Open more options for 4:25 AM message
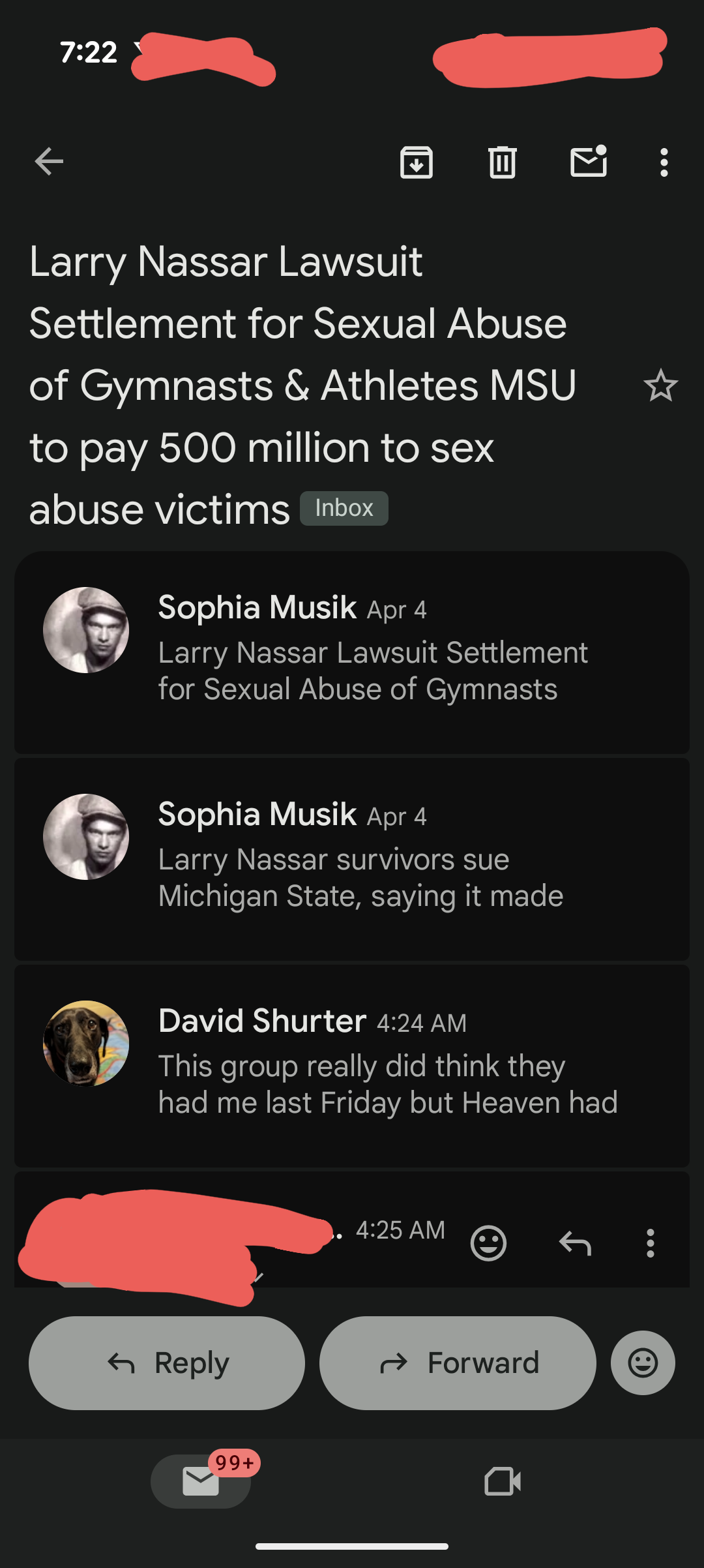 coord(650,1243)
